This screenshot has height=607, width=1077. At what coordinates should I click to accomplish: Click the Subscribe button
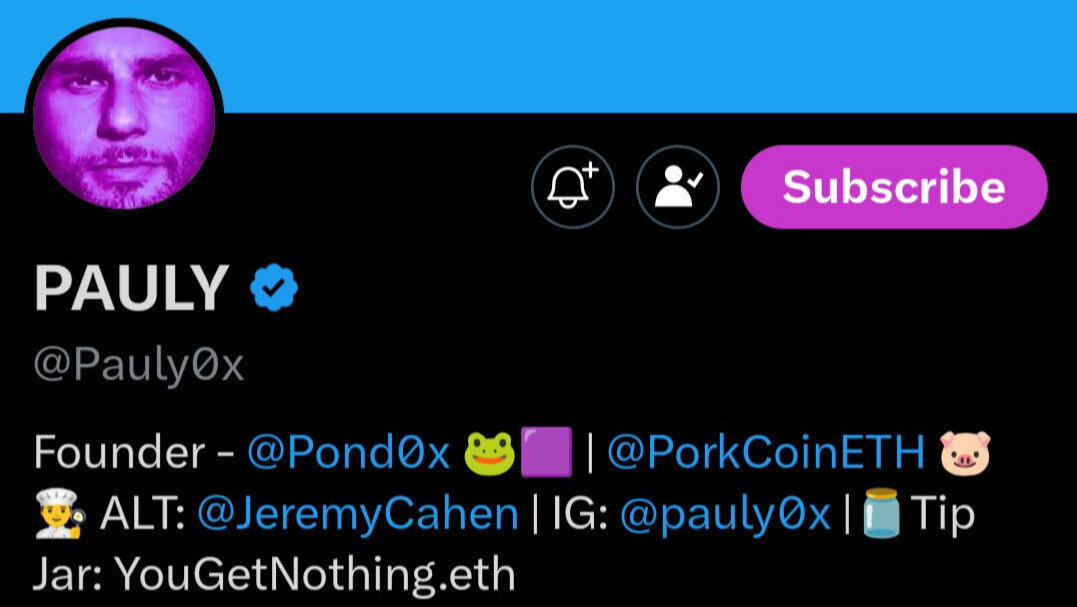click(893, 186)
